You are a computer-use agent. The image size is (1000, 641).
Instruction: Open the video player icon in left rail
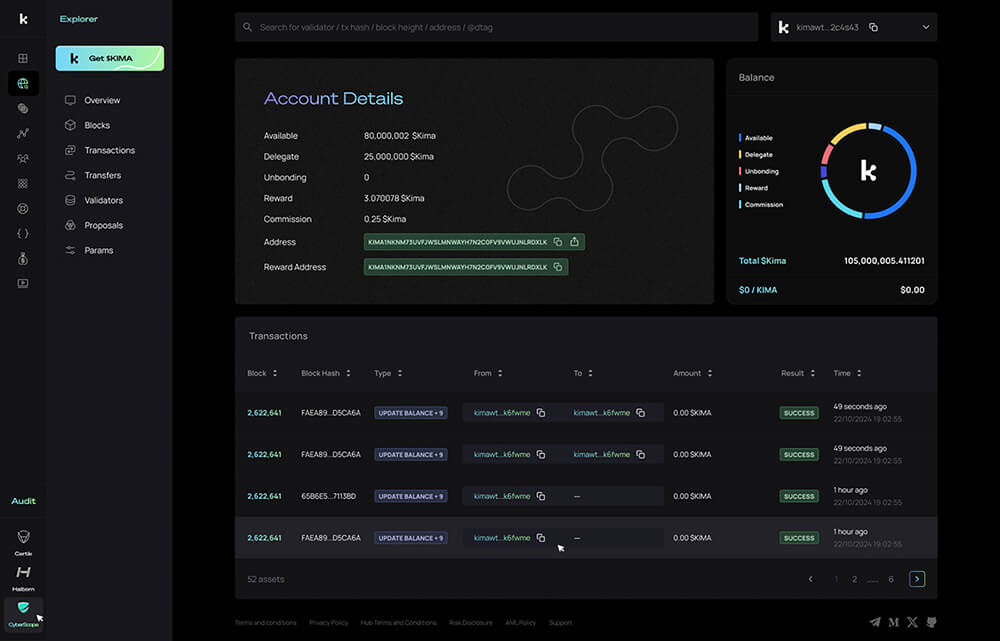pos(23,283)
